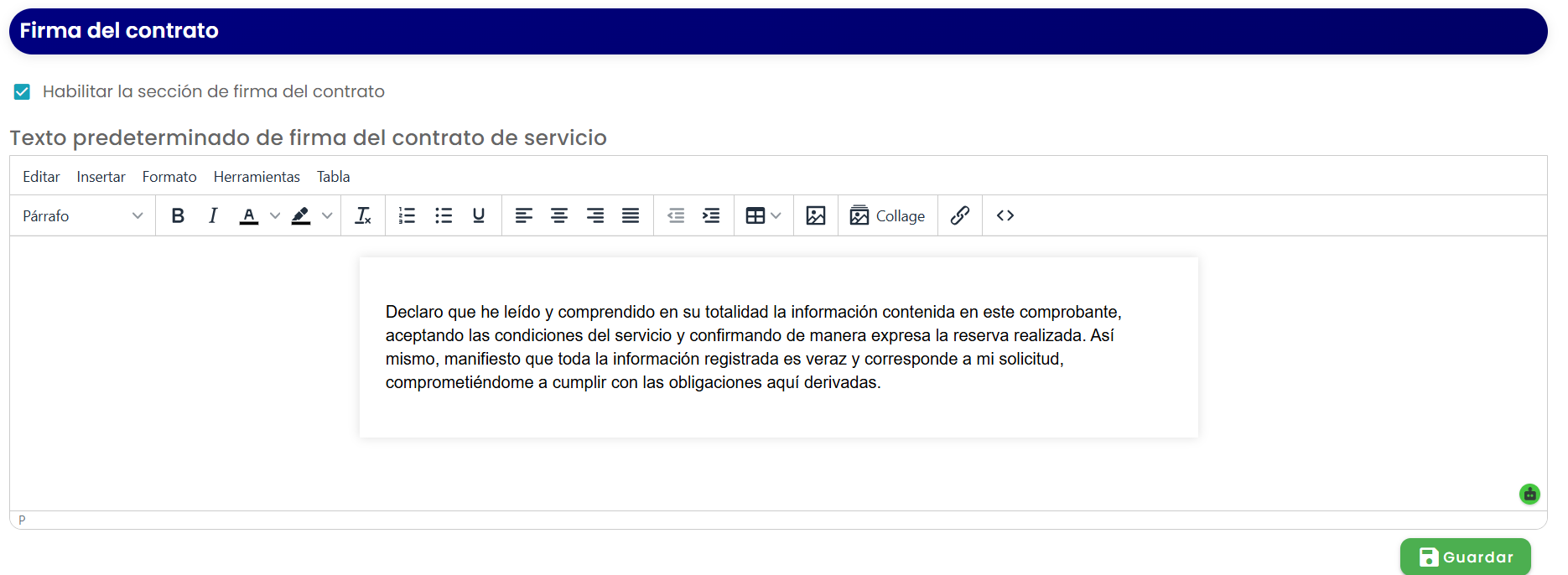Insert a bulleted list
Viewport: 1568px width, 575px height.
point(444,215)
